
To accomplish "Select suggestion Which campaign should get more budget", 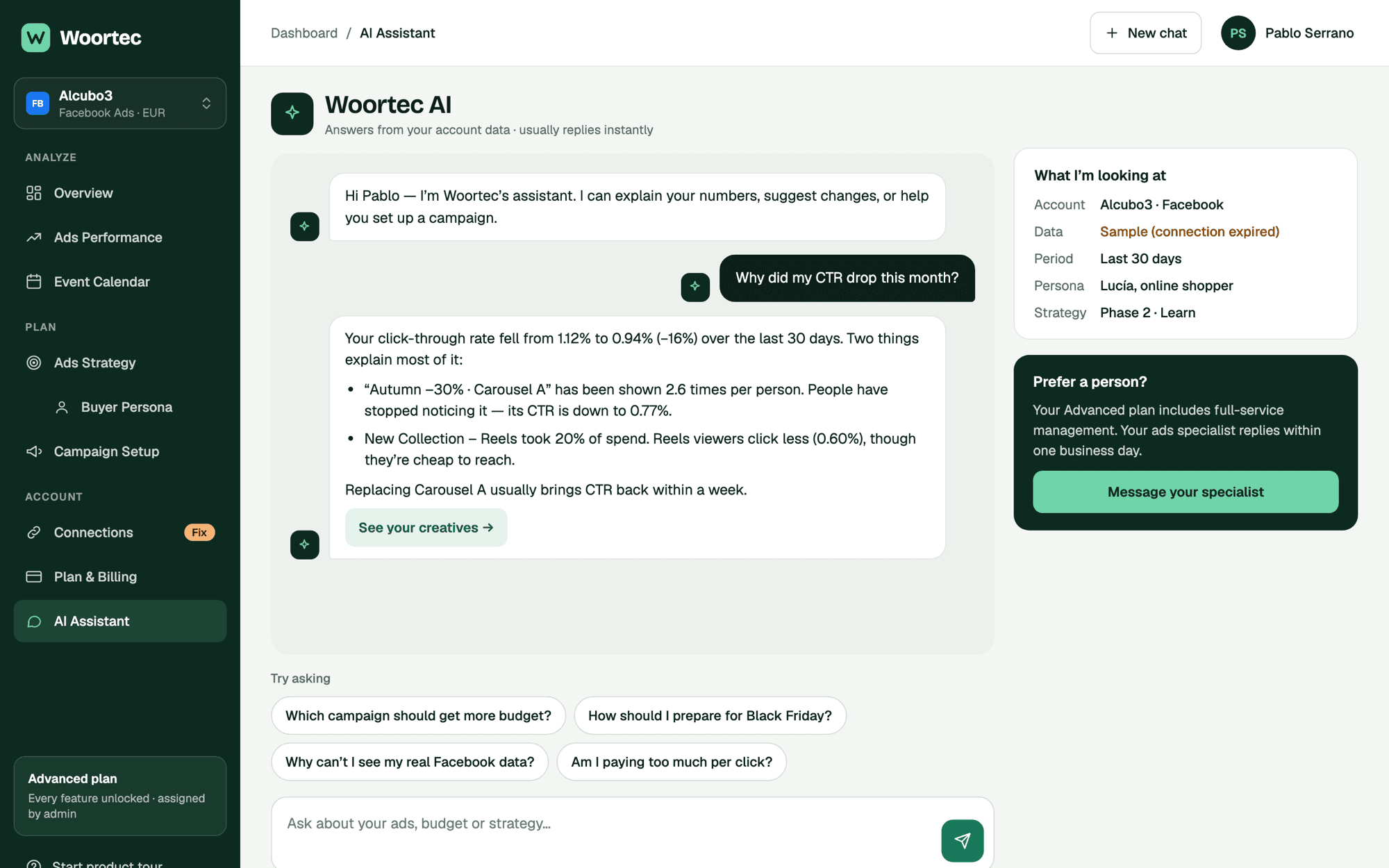I will coord(418,716).
